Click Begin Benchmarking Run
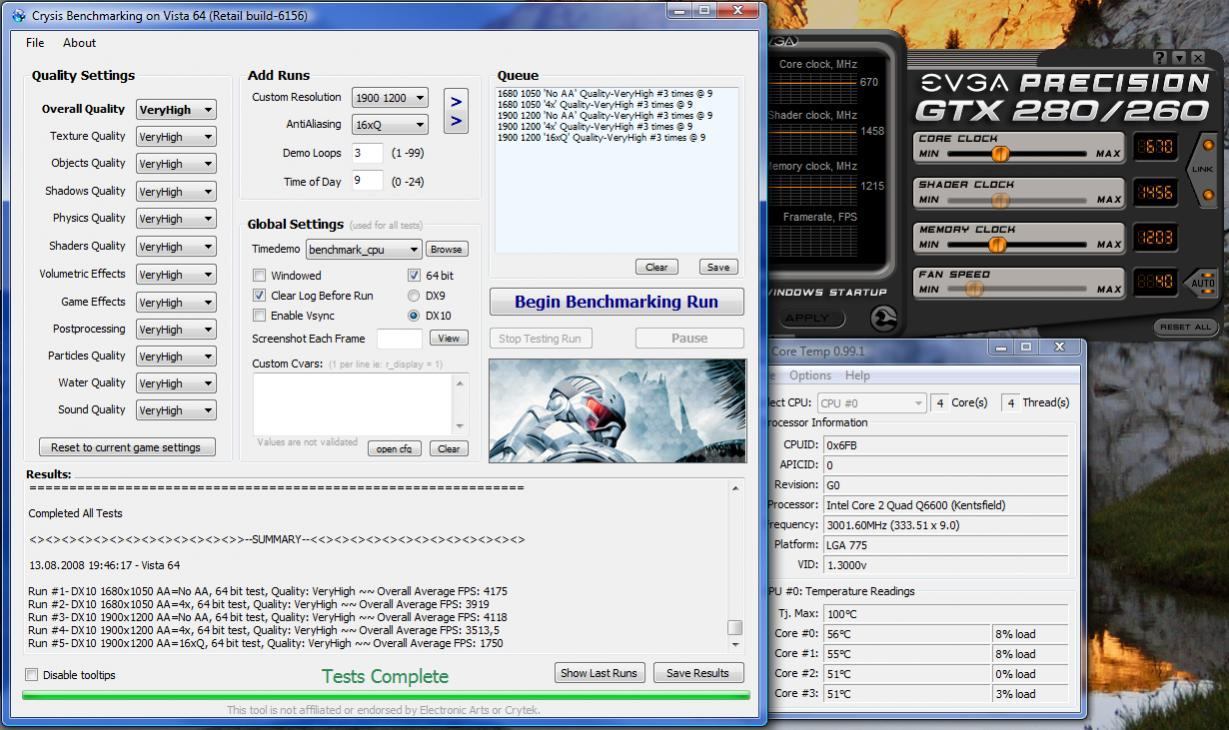Screen dimensions: 1229x730 617,302
